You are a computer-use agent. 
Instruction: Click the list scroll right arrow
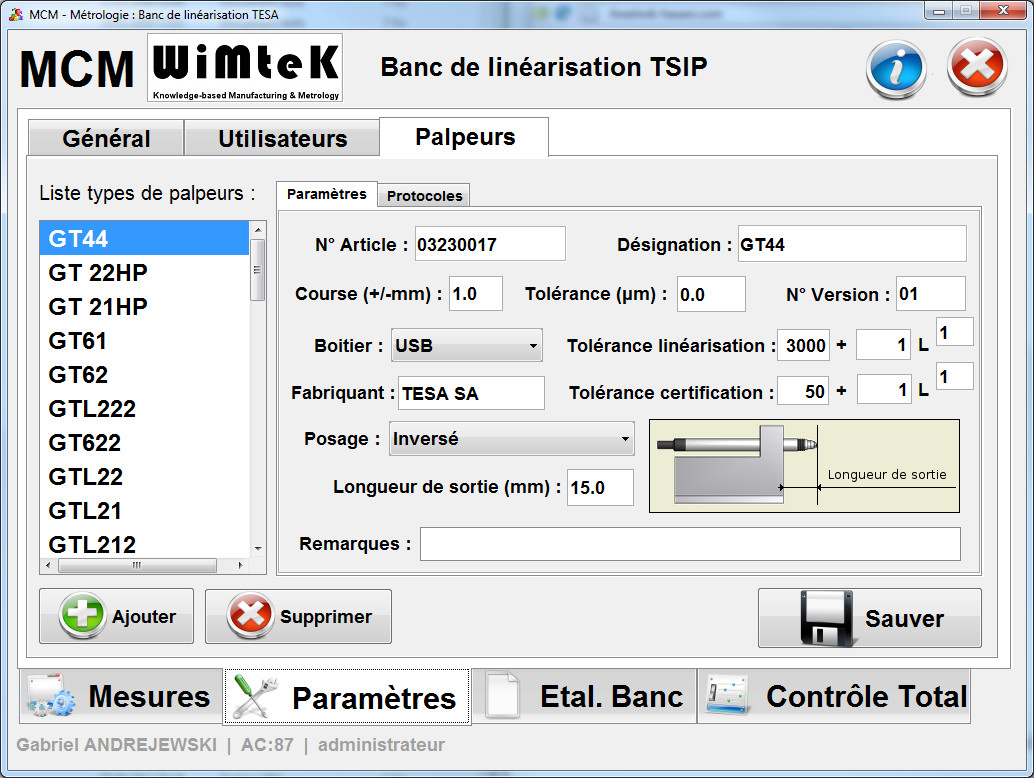(x=240, y=565)
